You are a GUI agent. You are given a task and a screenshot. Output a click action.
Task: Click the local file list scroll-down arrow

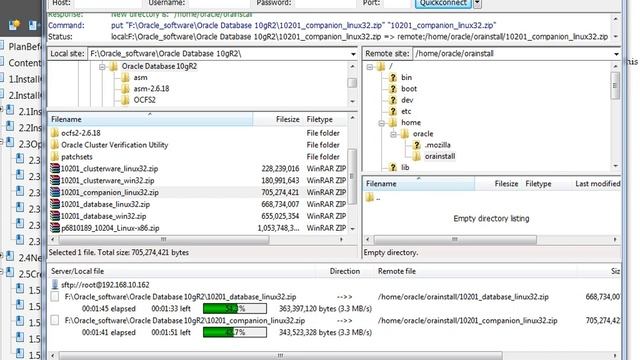coord(353,229)
